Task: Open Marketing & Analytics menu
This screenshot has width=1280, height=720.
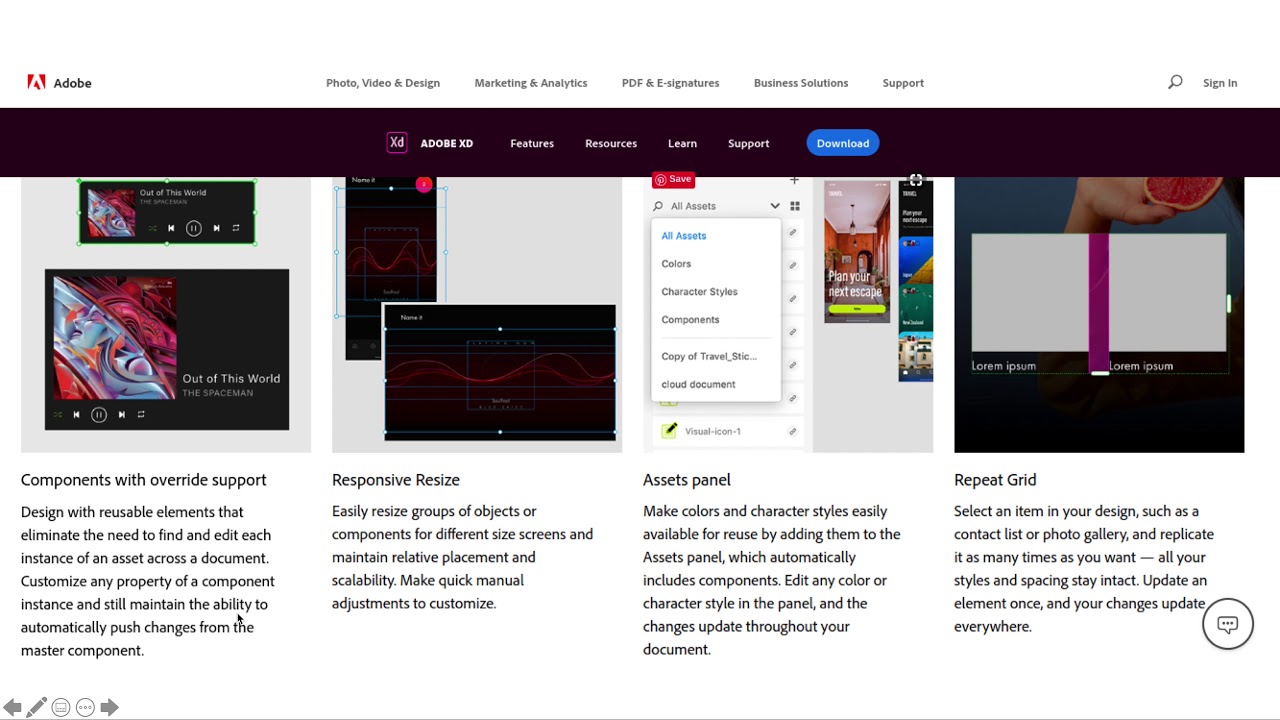Action: click(531, 83)
